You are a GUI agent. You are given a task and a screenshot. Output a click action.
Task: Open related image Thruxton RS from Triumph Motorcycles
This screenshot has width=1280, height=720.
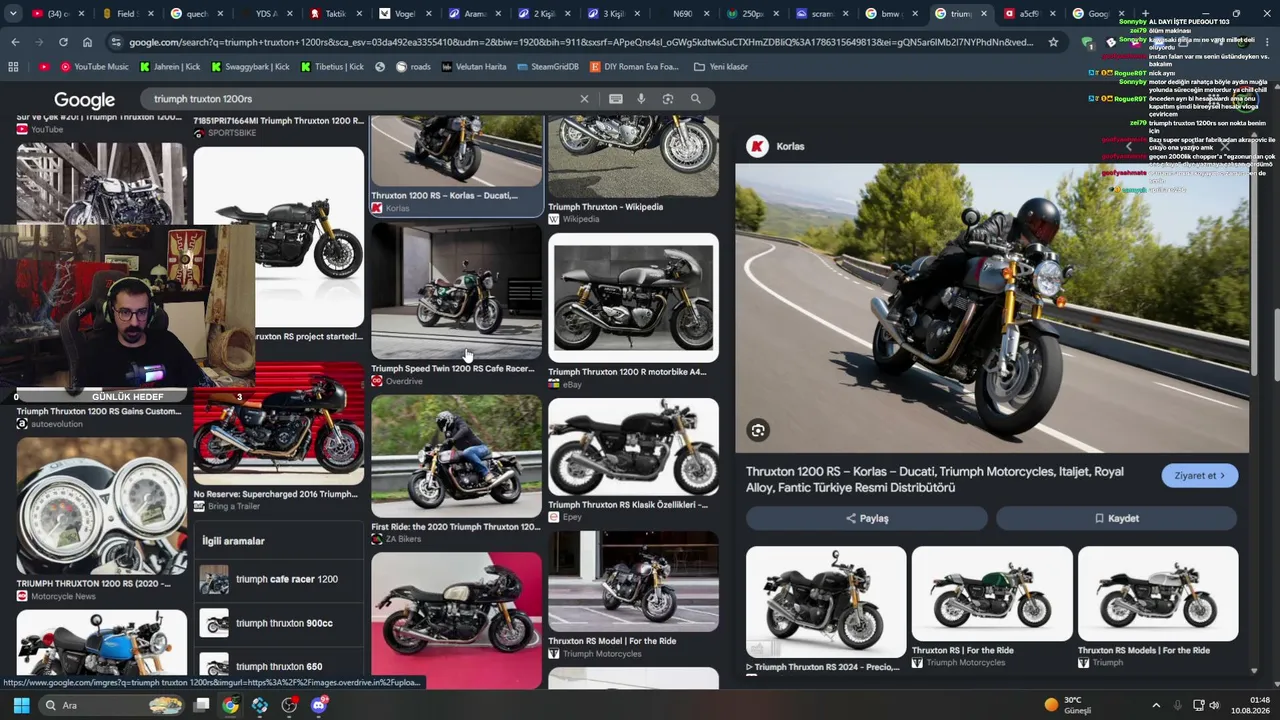point(992,593)
